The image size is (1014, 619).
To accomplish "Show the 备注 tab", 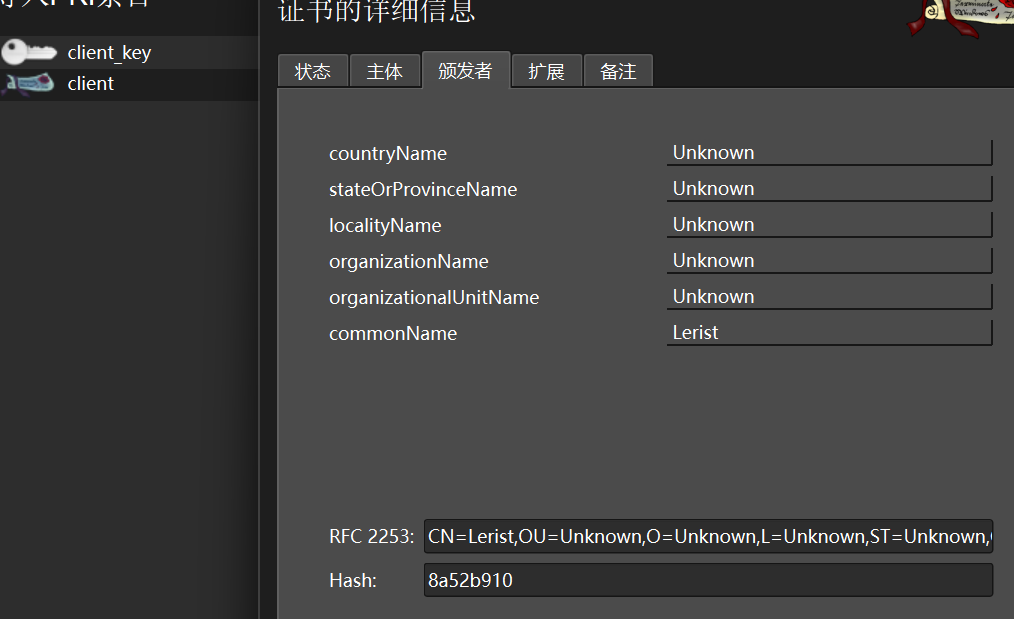I will tap(618, 71).
